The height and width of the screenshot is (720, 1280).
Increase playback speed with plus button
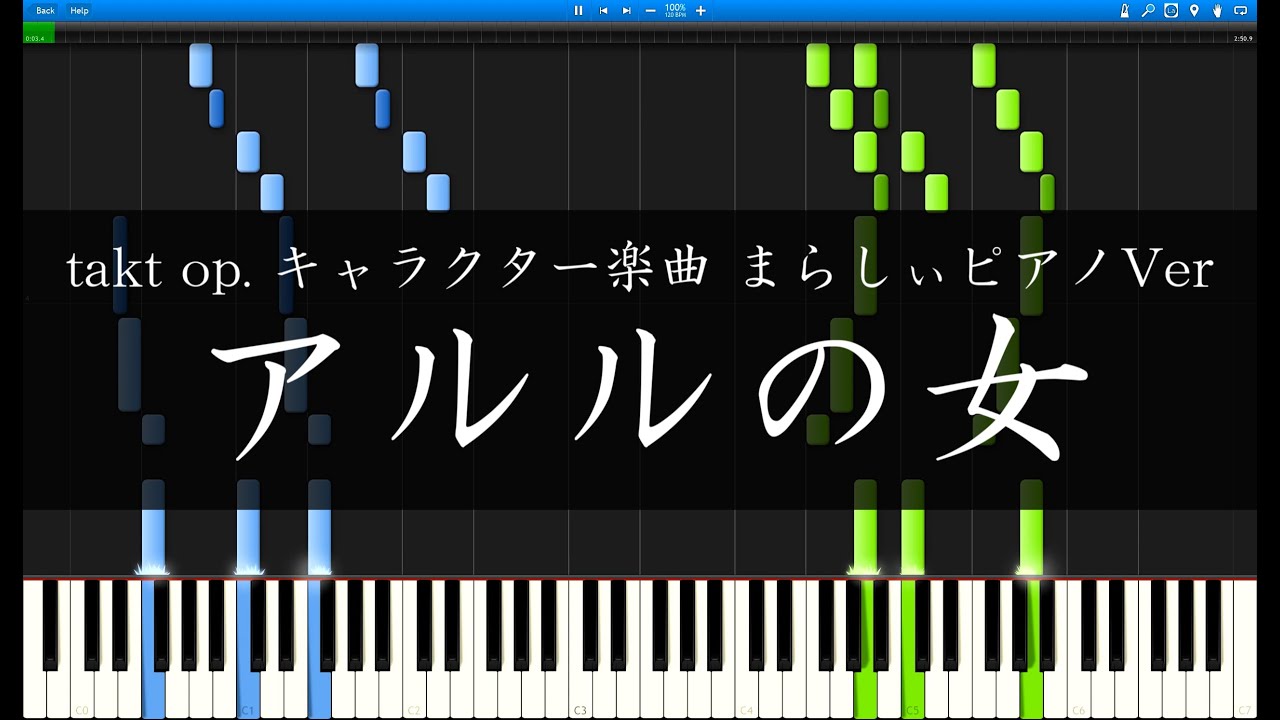tap(701, 10)
